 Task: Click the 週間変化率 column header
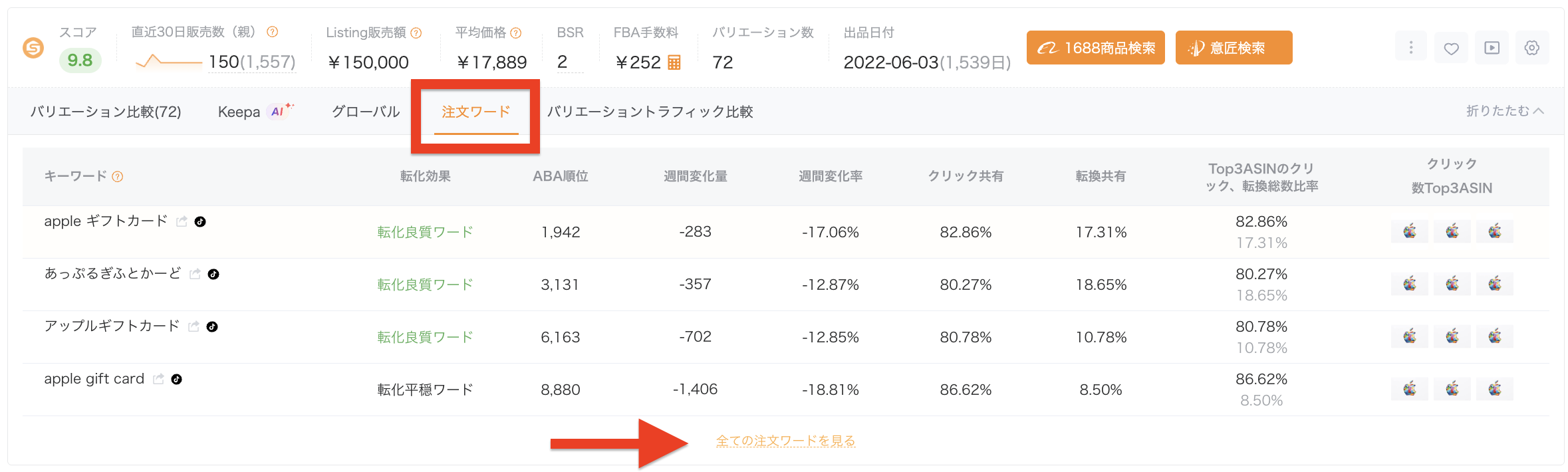[831, 176]
